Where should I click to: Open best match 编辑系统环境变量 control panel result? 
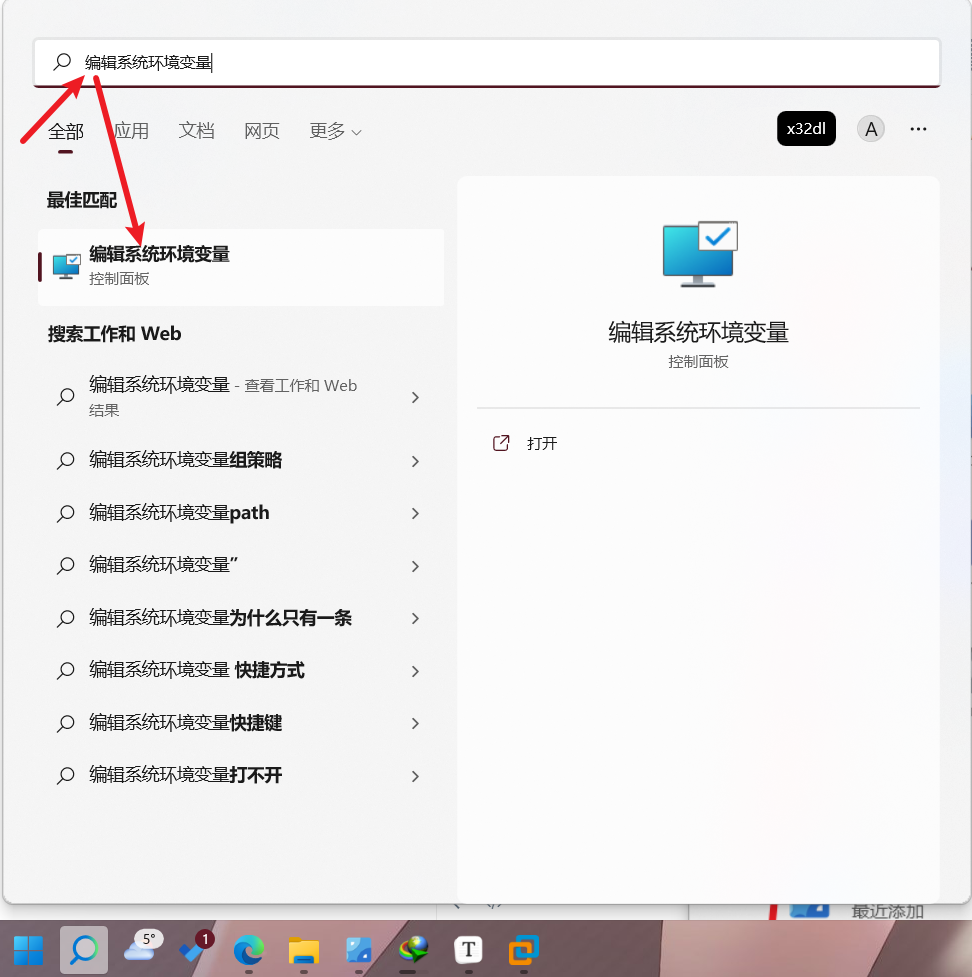pyautogui.click(x=241, y=267)
